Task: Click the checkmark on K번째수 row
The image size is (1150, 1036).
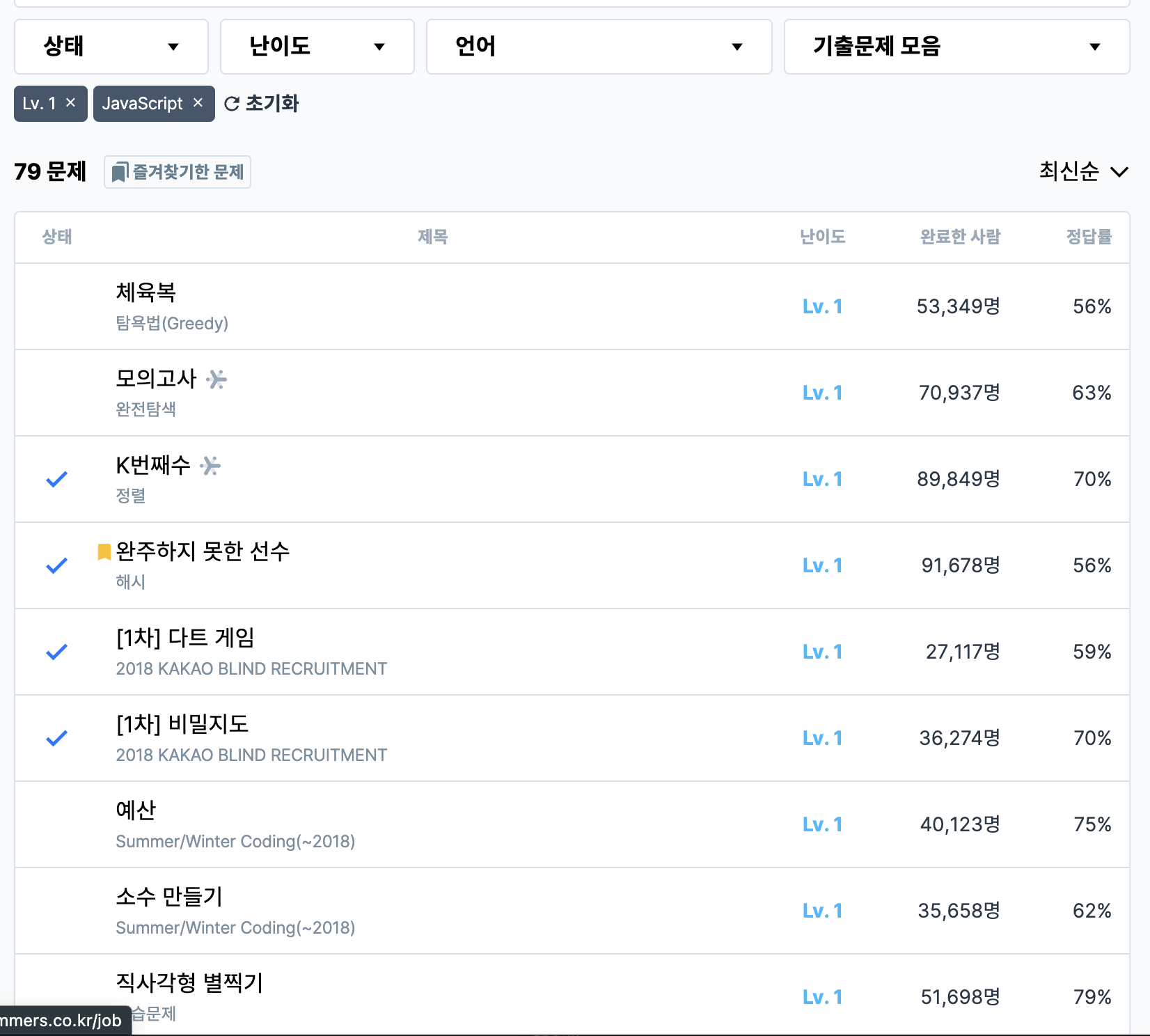Action: pos(56,479)
